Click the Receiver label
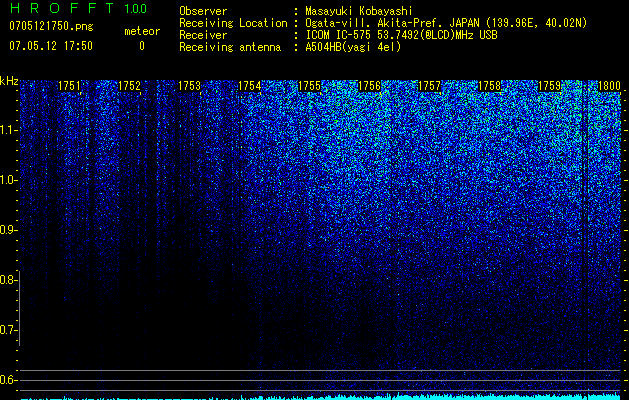The image size is (629, 400). (203, 35)
